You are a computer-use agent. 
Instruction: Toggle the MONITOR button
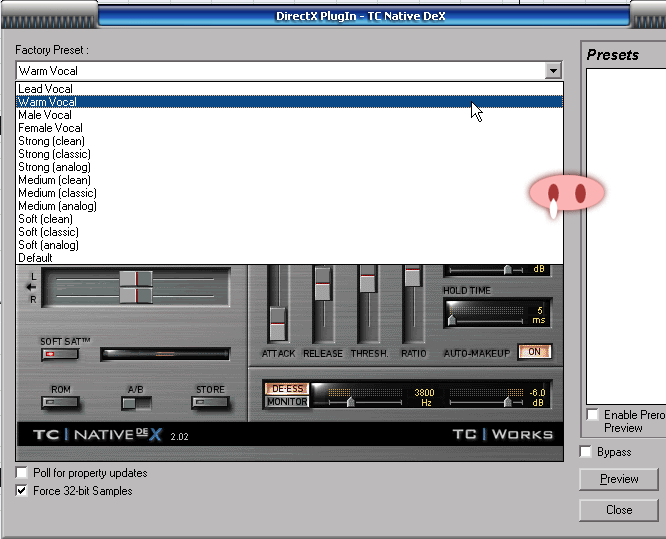coord(287,401)
